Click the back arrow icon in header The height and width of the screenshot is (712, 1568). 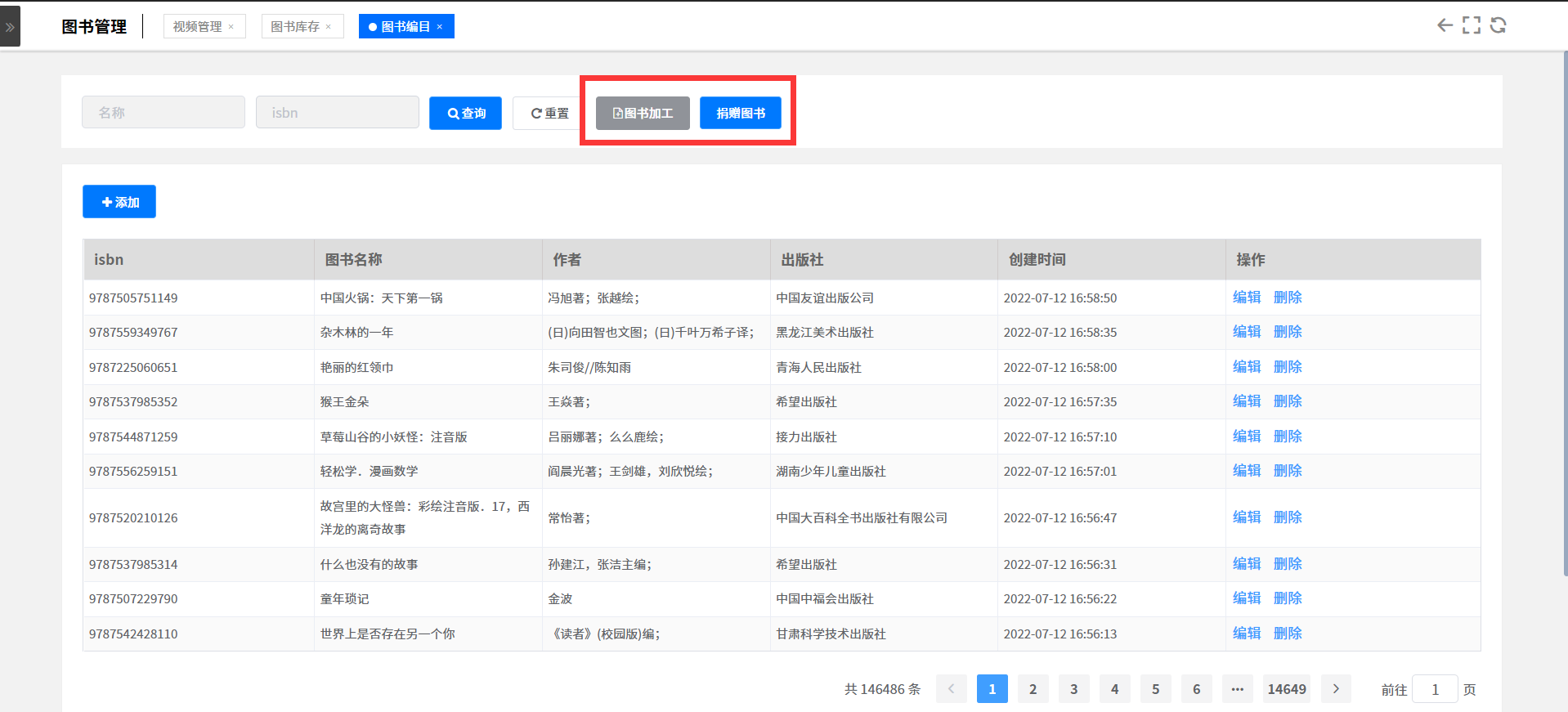(x=1445, y=25)
